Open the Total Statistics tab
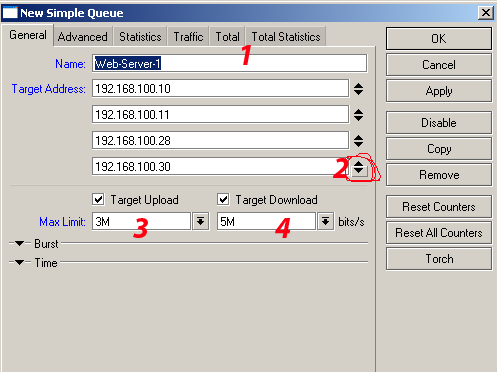 click(x=286, y=36)
